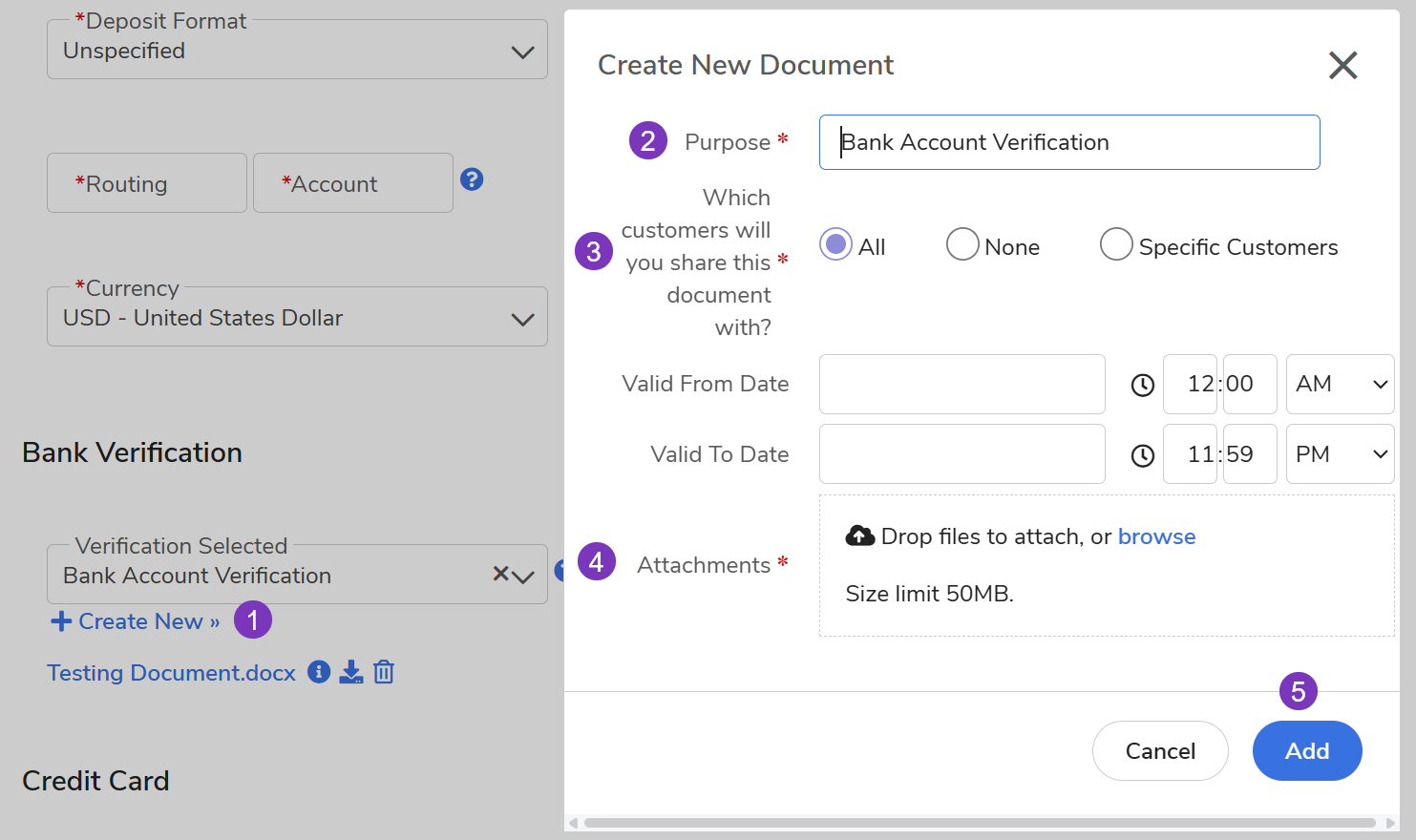Open the AM period dropdown for Valid From
1416x840 pixels.
1340,384
